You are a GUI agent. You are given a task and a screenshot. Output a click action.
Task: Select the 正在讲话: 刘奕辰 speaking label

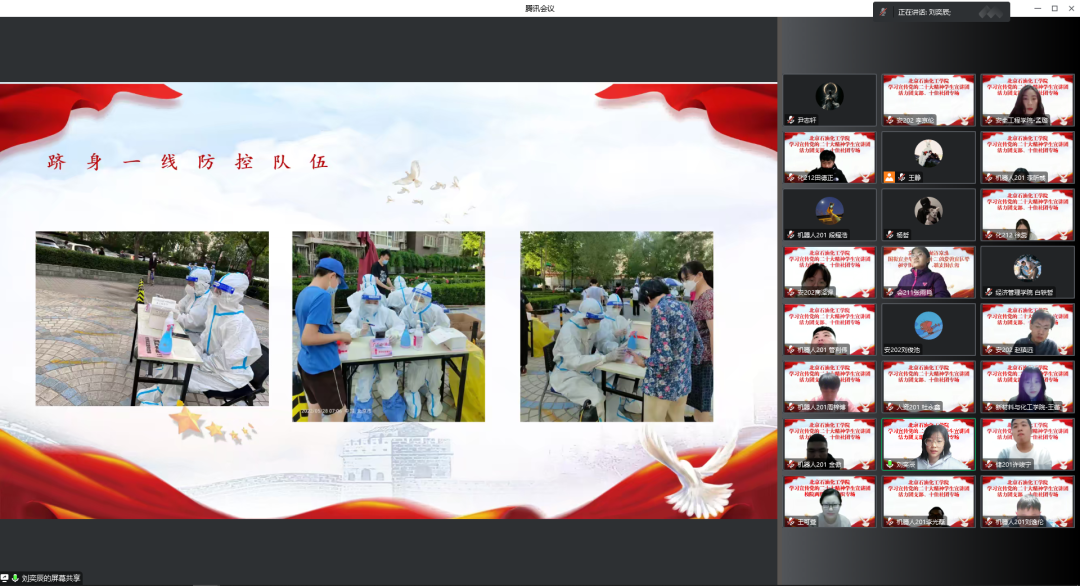click(924, 12)
